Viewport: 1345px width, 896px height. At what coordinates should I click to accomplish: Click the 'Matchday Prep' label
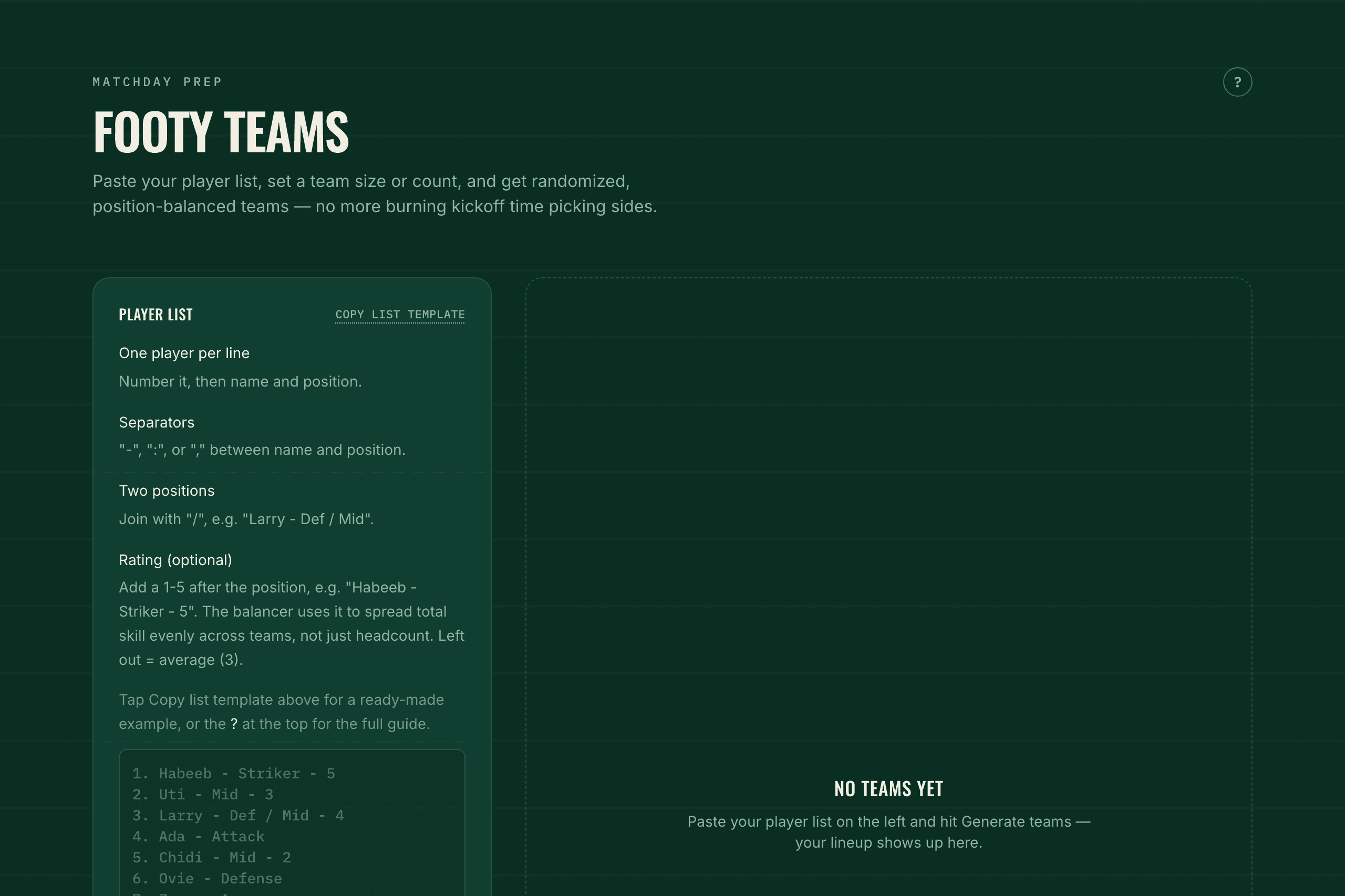[x=157, y=82]
